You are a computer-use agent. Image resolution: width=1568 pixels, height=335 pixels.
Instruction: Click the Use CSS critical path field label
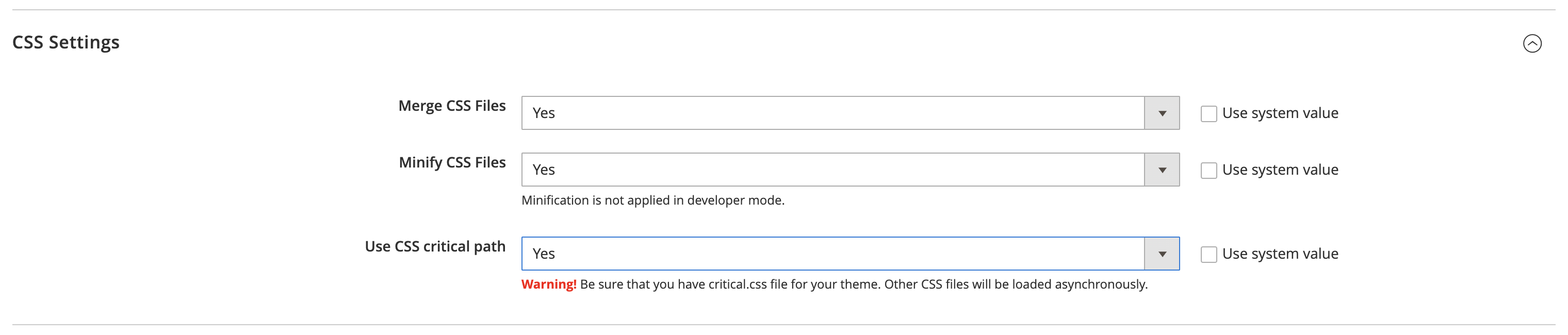coord(435,246)
